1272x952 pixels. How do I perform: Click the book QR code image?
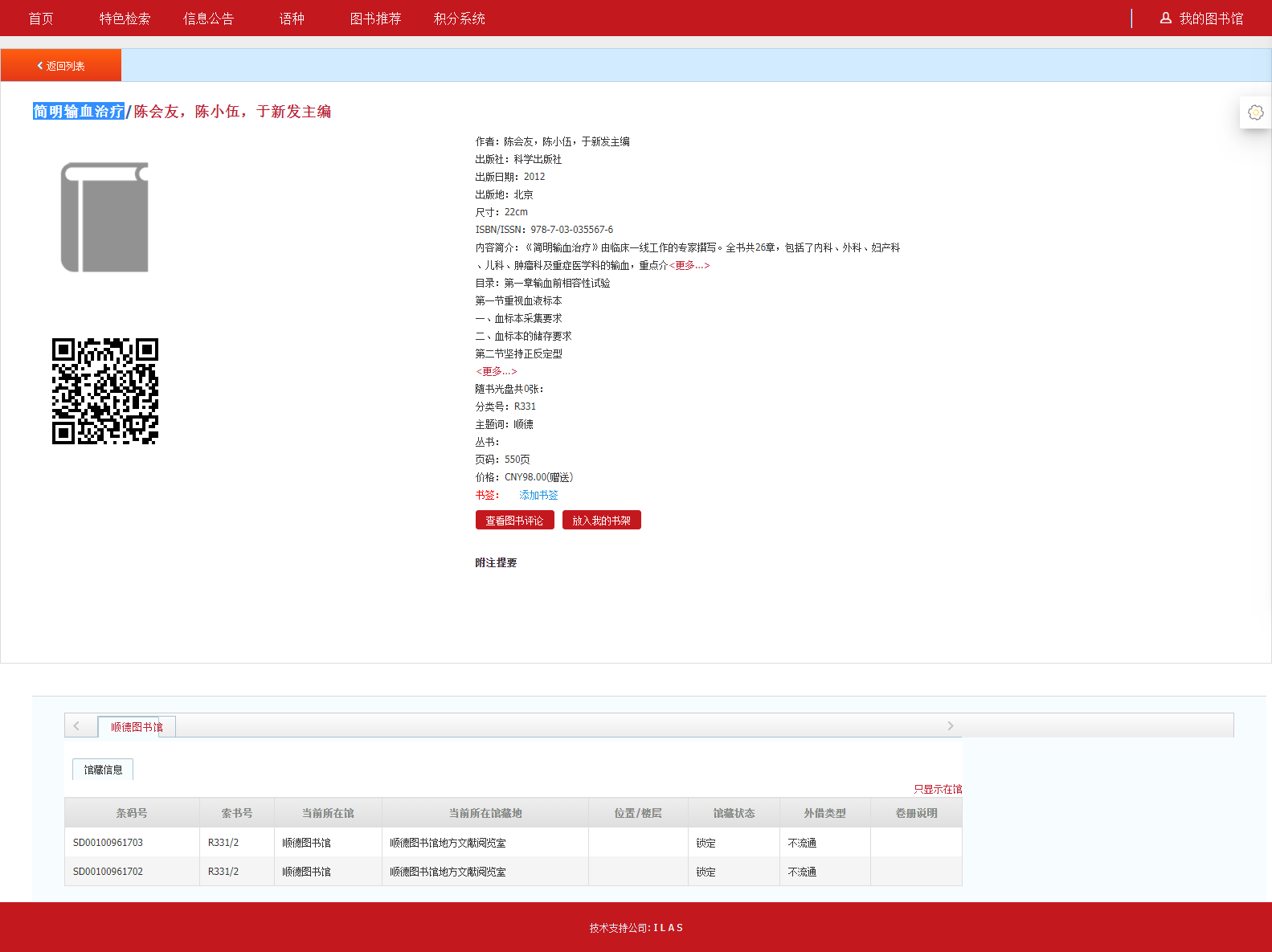click(x=105, y=391)
